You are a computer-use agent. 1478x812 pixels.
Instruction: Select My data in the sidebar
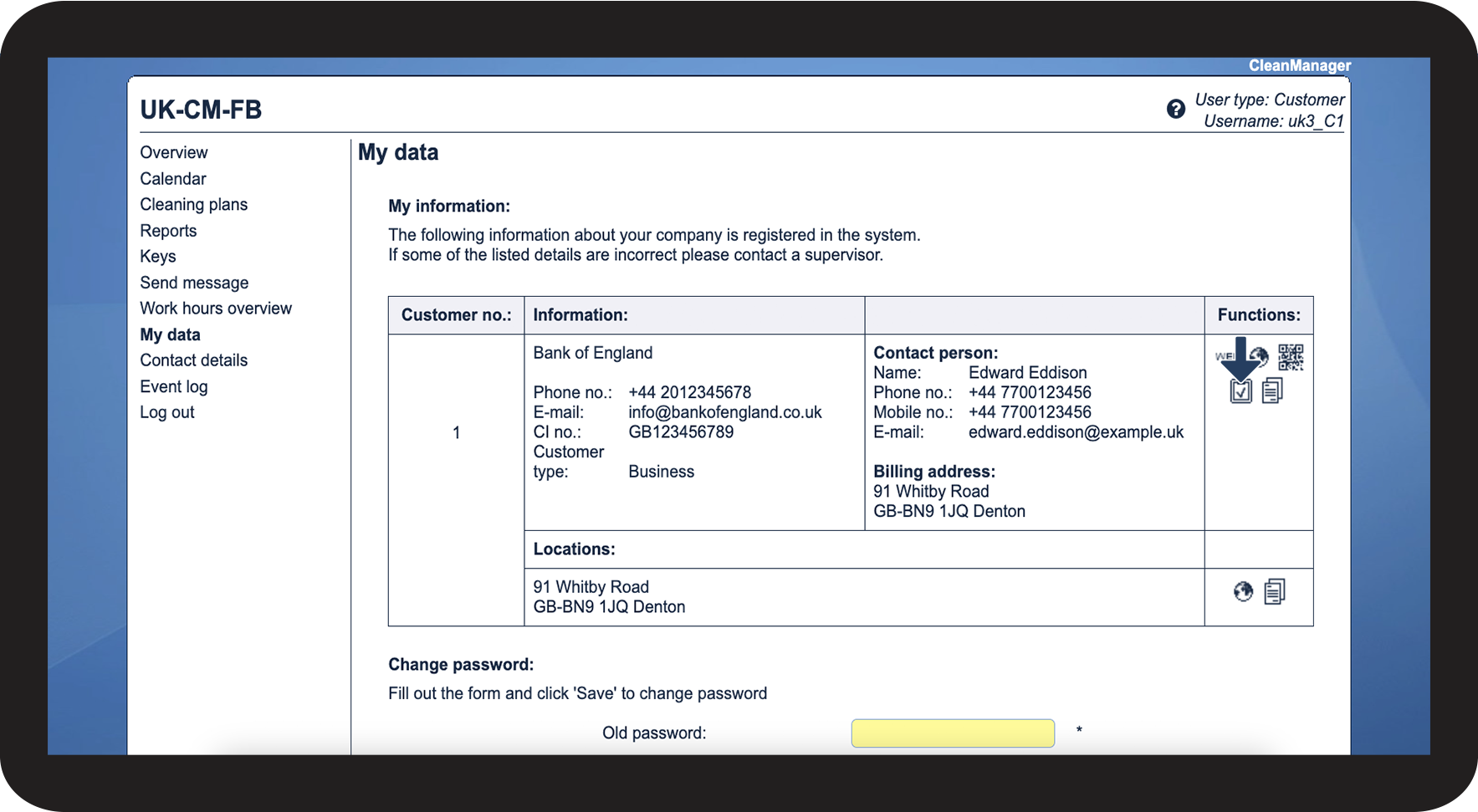(x=171, y=335)
